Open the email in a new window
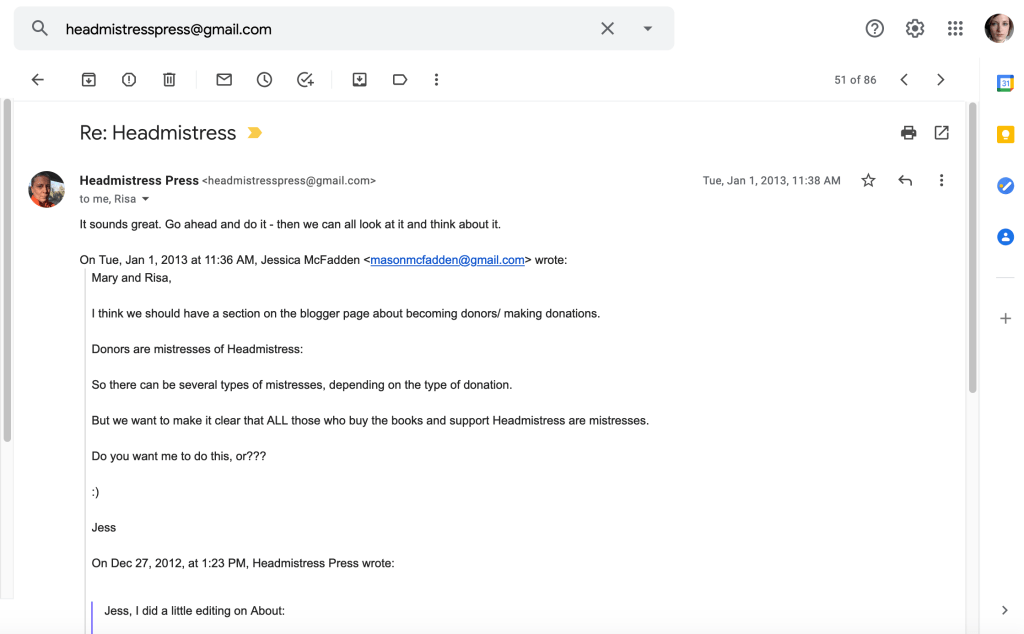The width and height of the screenshot is (1024, 634). pos(941,133)
